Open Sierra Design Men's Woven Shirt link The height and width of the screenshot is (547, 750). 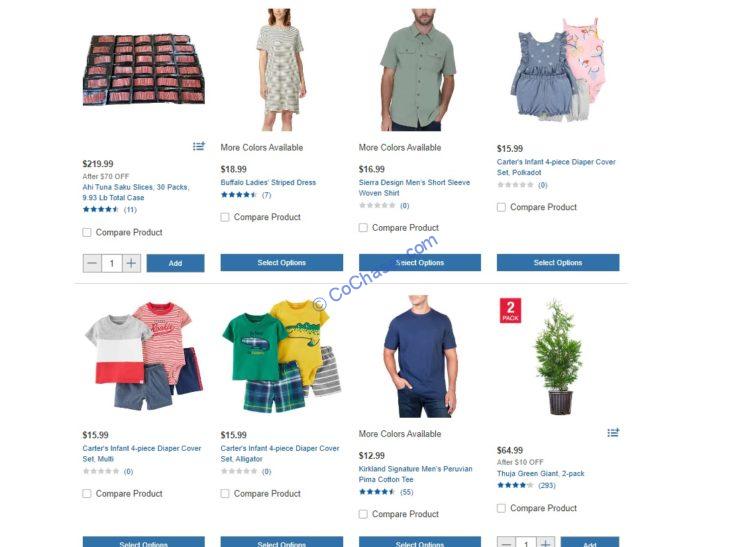click(414, 187)
